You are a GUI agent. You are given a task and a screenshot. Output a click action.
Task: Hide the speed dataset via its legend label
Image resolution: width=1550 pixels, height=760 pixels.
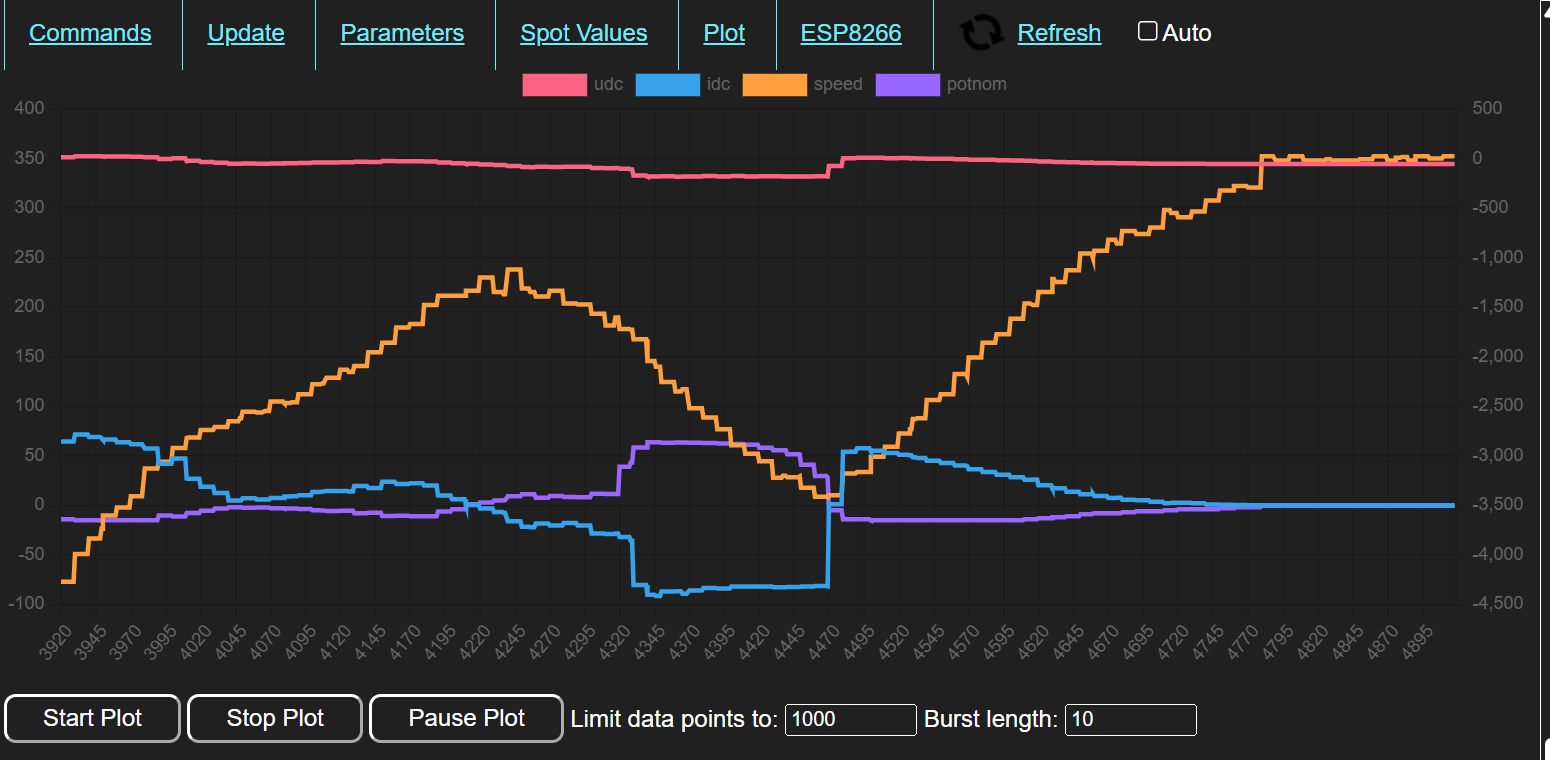(838, 85)
